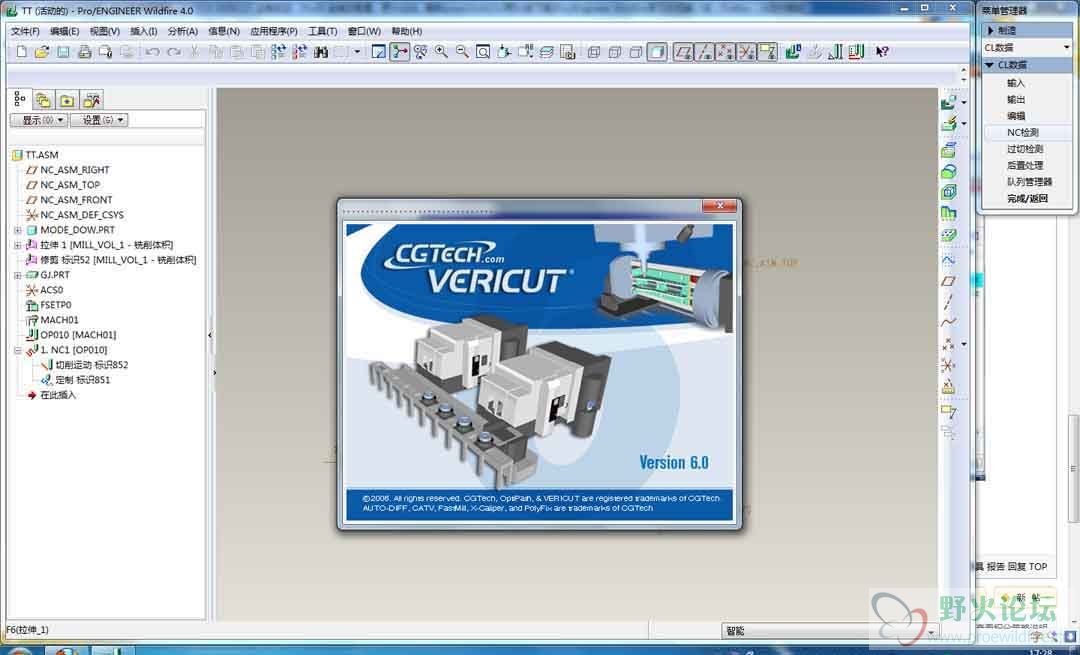
Task: Open the 编辑(E) menu
Action: point(64,31)
